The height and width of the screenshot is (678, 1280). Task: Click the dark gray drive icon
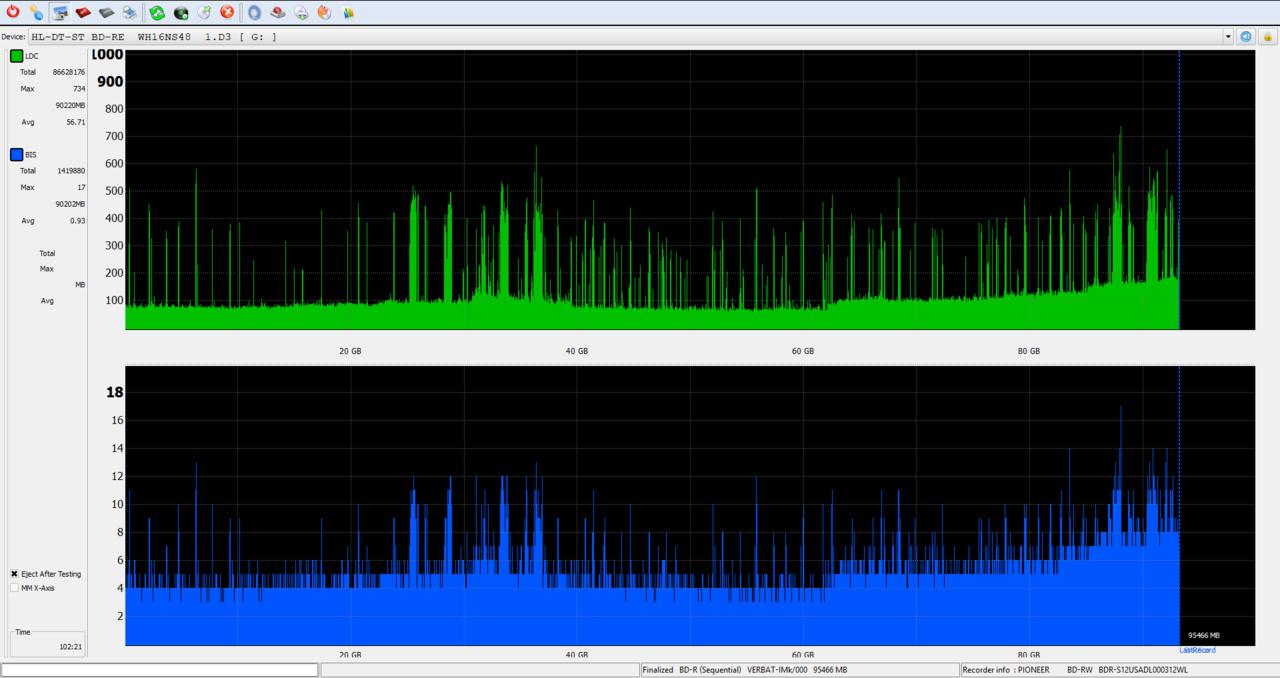pos(106,12)
